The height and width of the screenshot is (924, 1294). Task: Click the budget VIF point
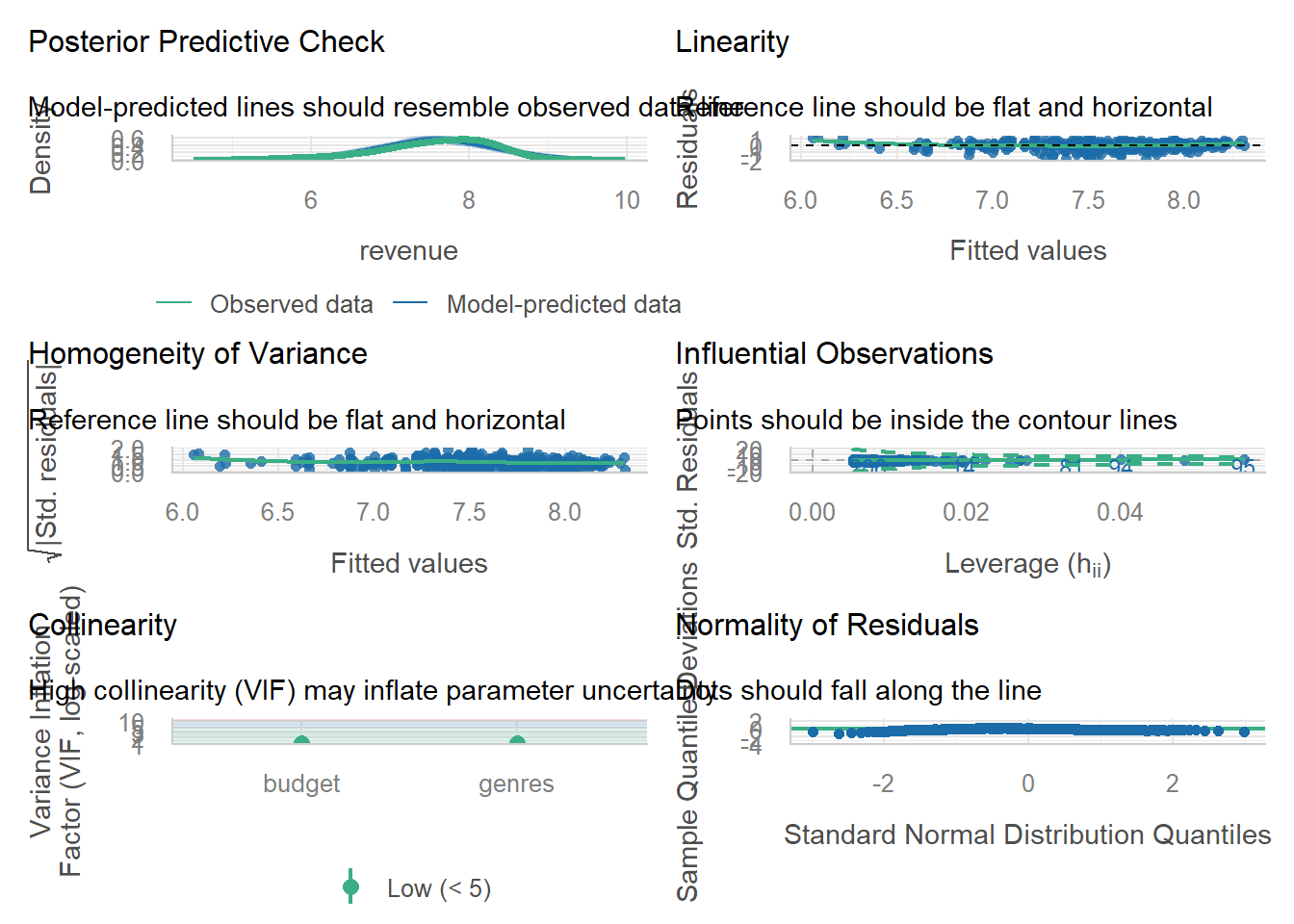(x=301, y=741)
